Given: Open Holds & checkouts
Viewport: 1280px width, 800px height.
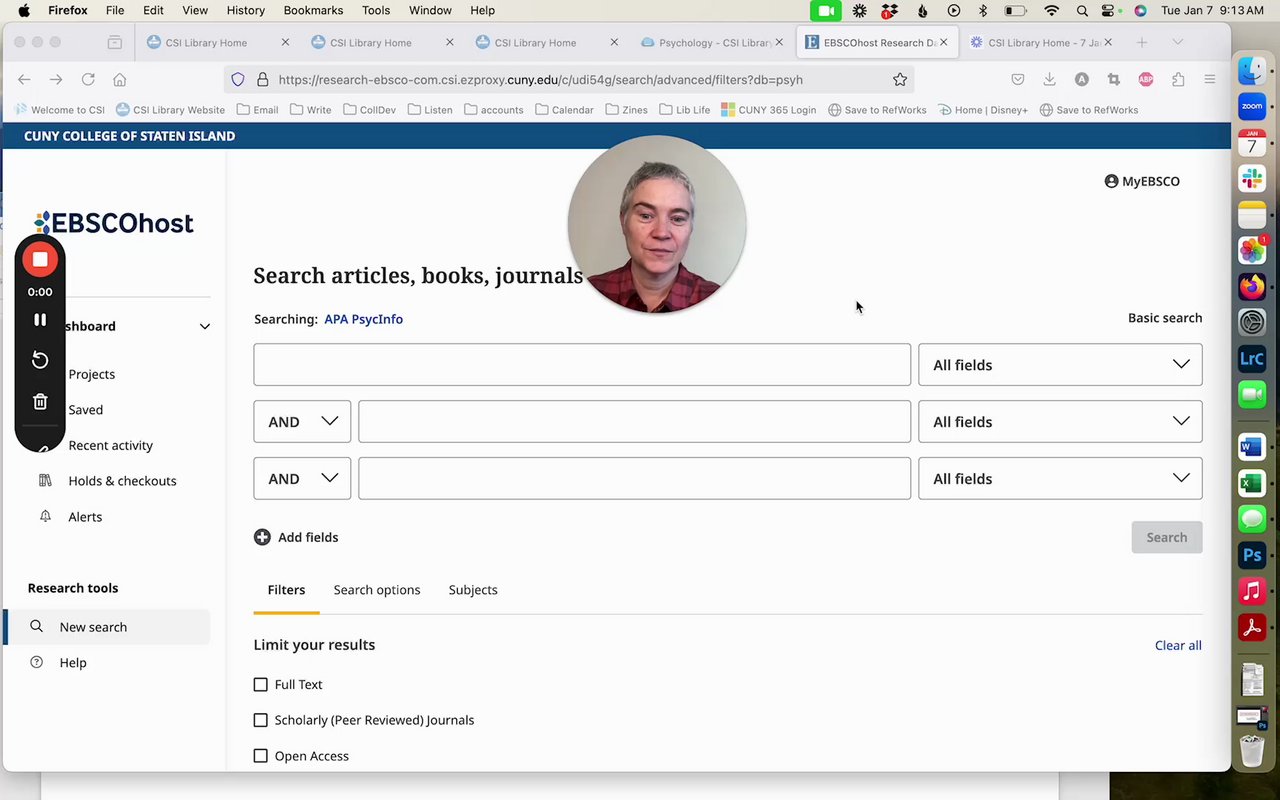Looking at the screenshot, I should [122, 481].
